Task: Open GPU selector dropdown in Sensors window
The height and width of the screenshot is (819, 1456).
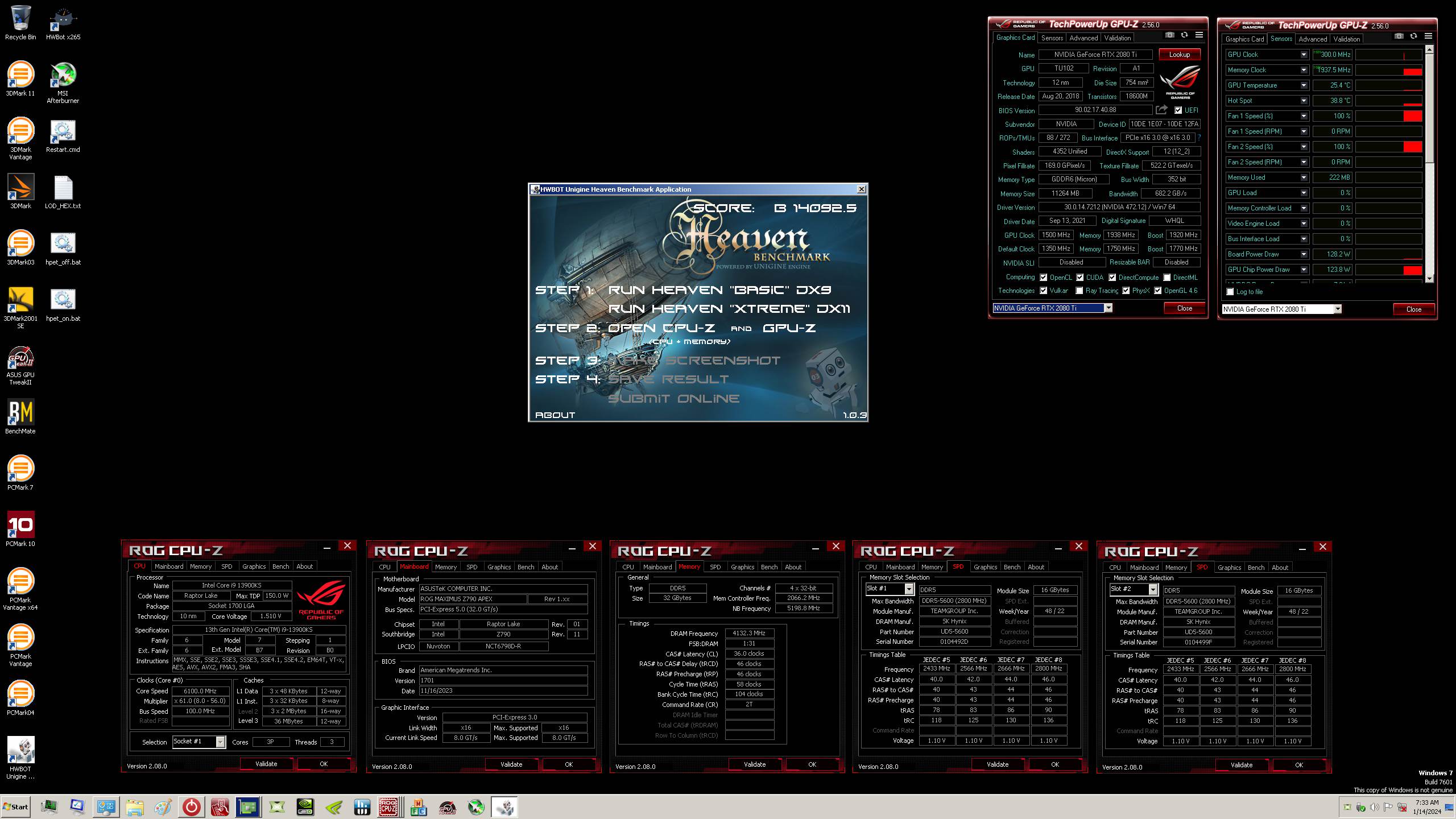Action: [1338, 309]
